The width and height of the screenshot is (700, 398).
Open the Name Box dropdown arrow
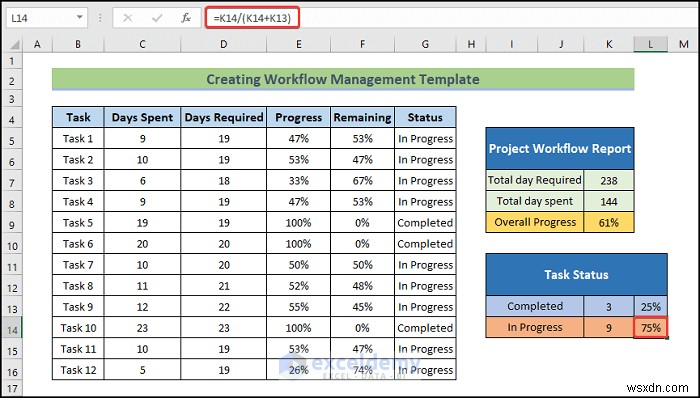80,18
